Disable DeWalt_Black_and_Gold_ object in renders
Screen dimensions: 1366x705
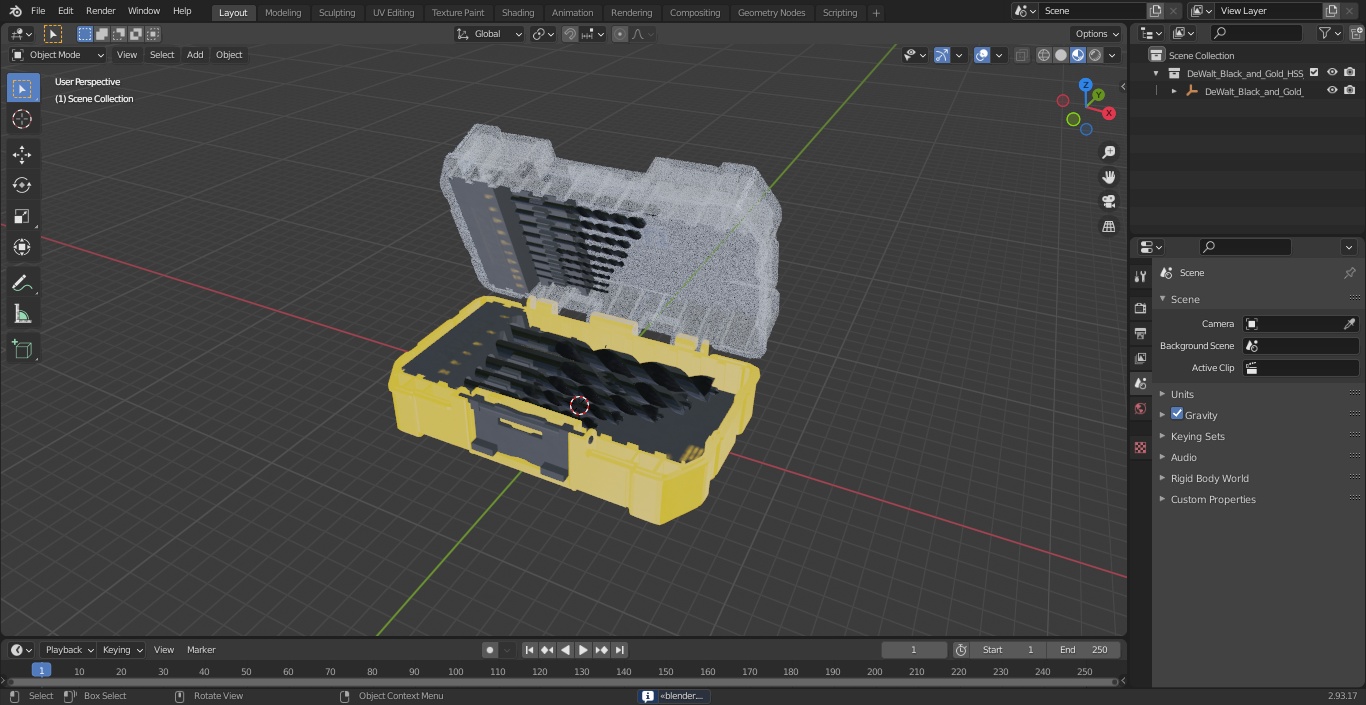click(x=1350, y=91)
